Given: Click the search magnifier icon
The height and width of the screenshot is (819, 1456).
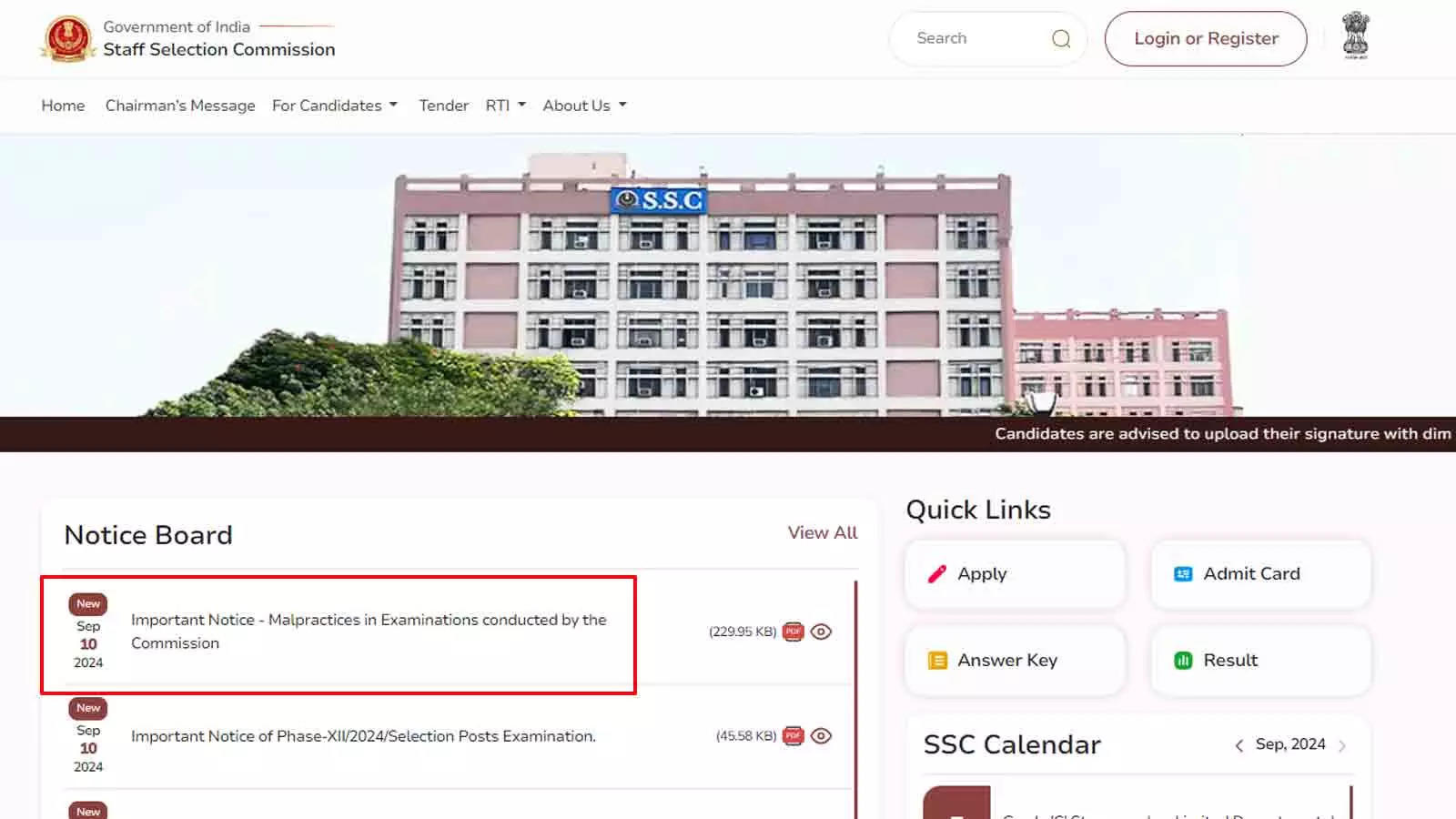Looking at the screenshot, I should 1060,38.
